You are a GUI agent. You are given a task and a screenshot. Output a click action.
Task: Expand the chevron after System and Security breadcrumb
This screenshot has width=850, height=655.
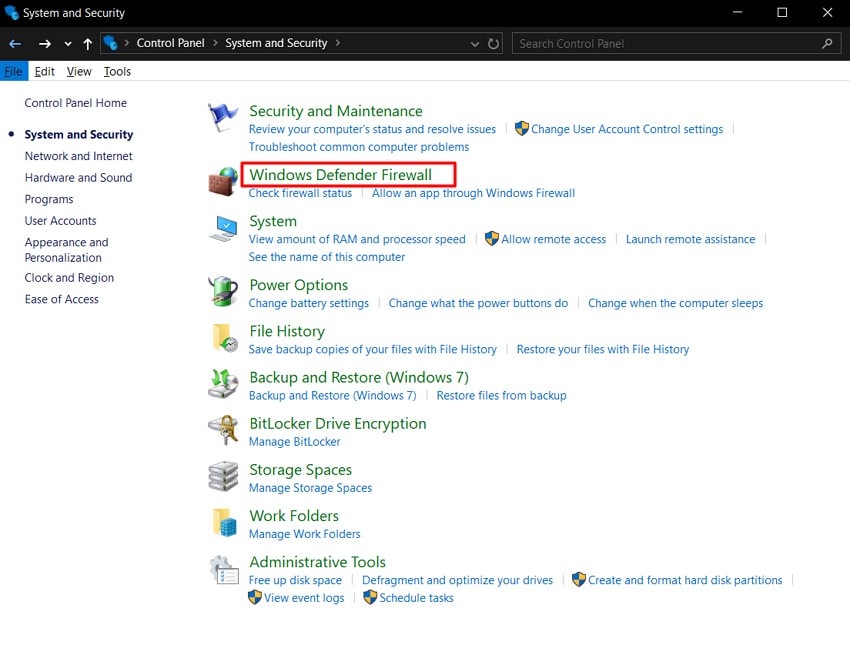coord(338,43)
